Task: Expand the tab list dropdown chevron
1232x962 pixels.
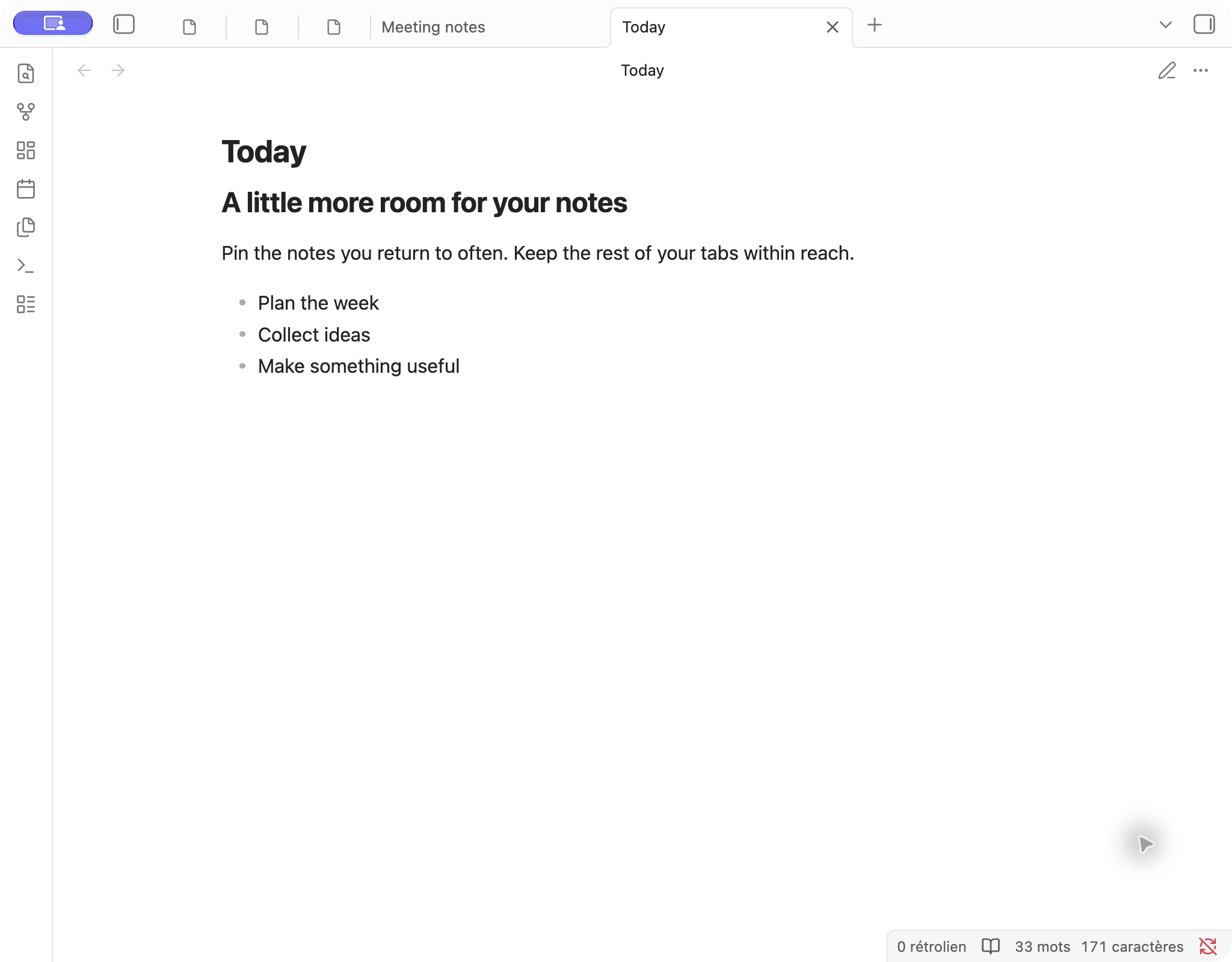Action: pos(1166,25)
